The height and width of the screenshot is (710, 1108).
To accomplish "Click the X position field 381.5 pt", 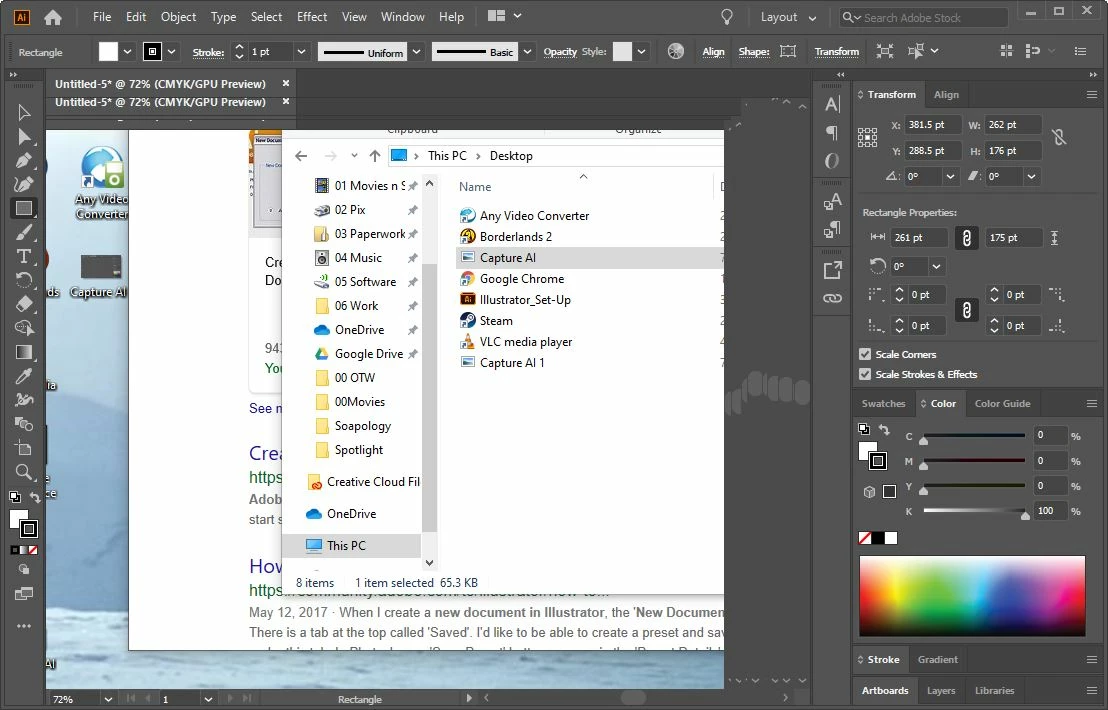I will coord(933,125).
